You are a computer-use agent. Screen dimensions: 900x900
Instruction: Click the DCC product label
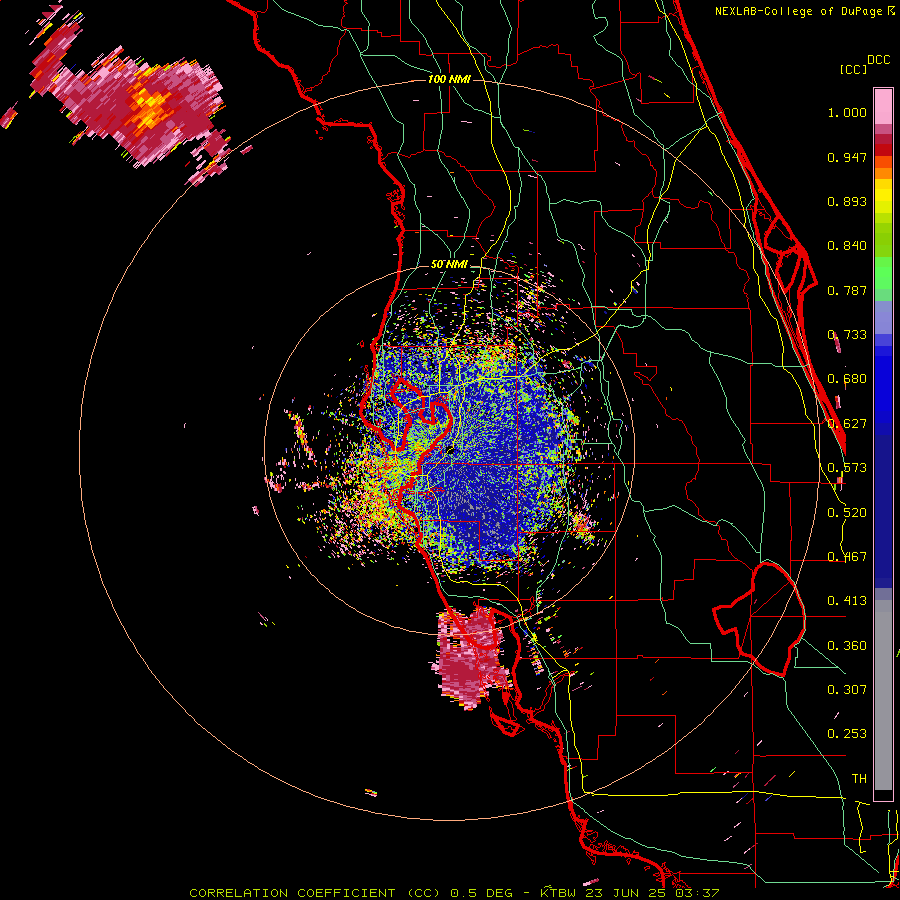tap(878, 60)
